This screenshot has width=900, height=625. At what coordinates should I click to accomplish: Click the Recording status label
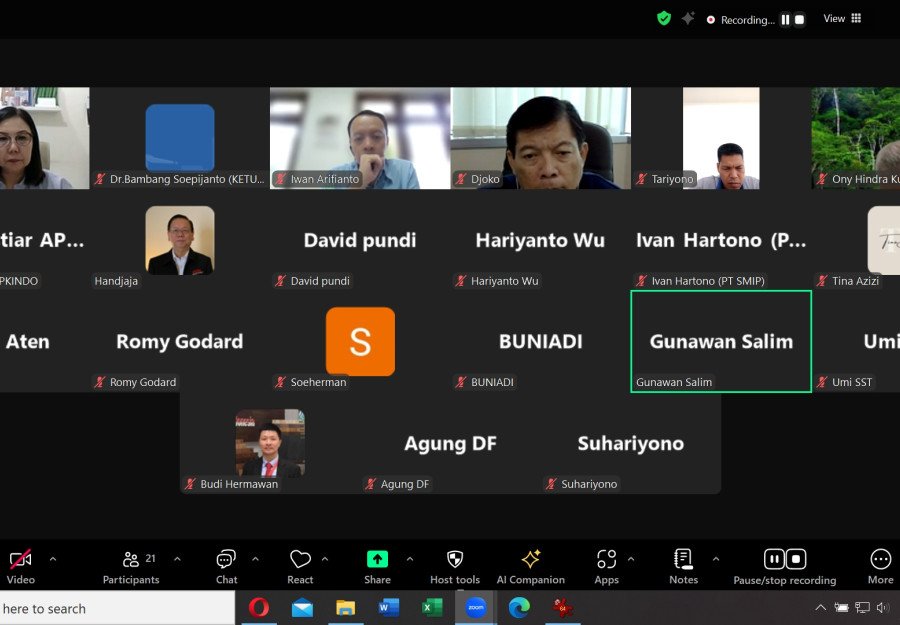point(747,20)
